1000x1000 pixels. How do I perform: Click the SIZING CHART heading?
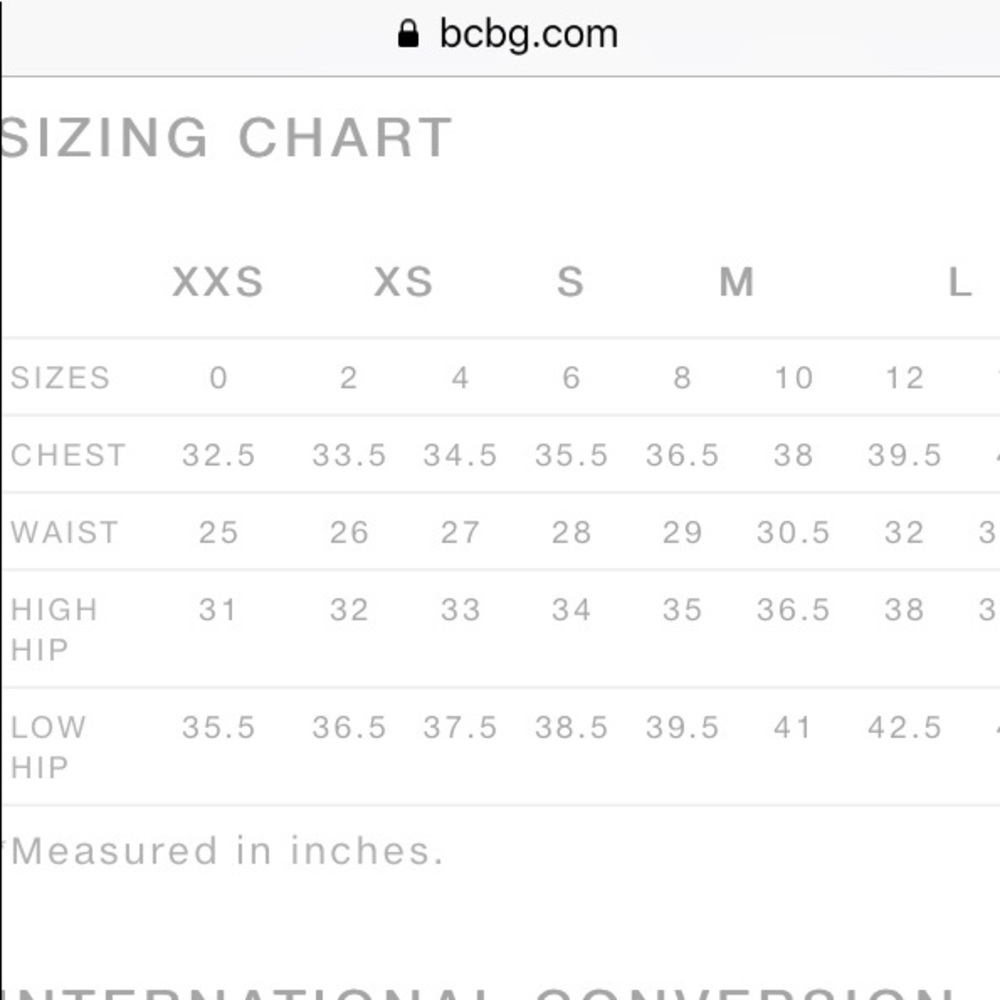point(227,137)
